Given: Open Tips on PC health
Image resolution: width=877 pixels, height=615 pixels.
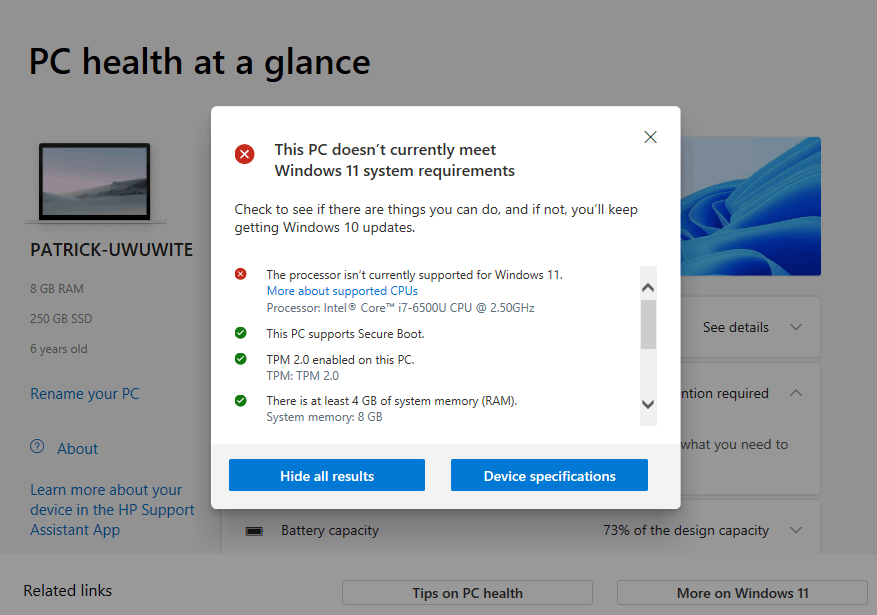Looking at the screenshot, I should 467,593.
